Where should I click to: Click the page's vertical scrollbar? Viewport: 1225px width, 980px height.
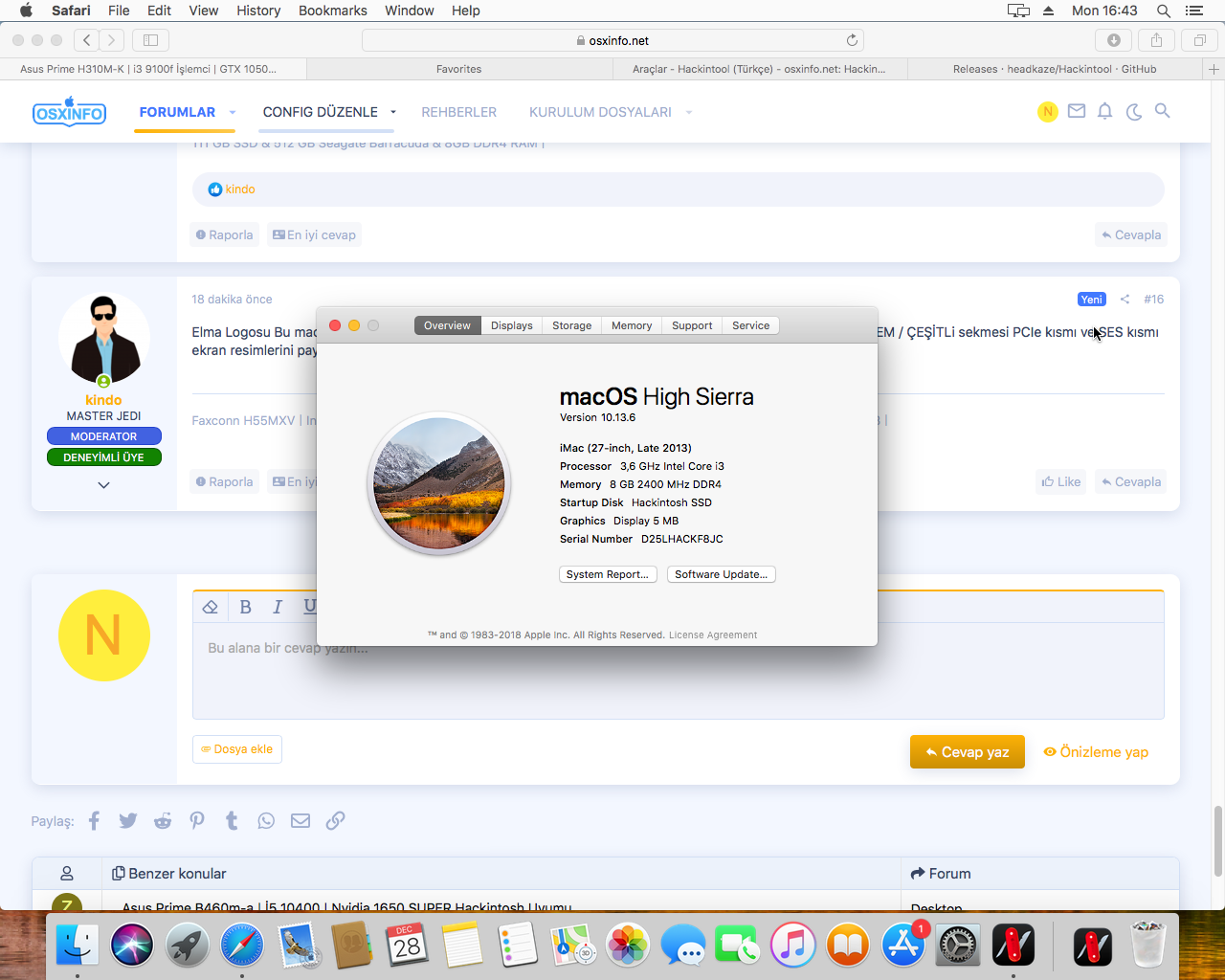[1217, 842]
